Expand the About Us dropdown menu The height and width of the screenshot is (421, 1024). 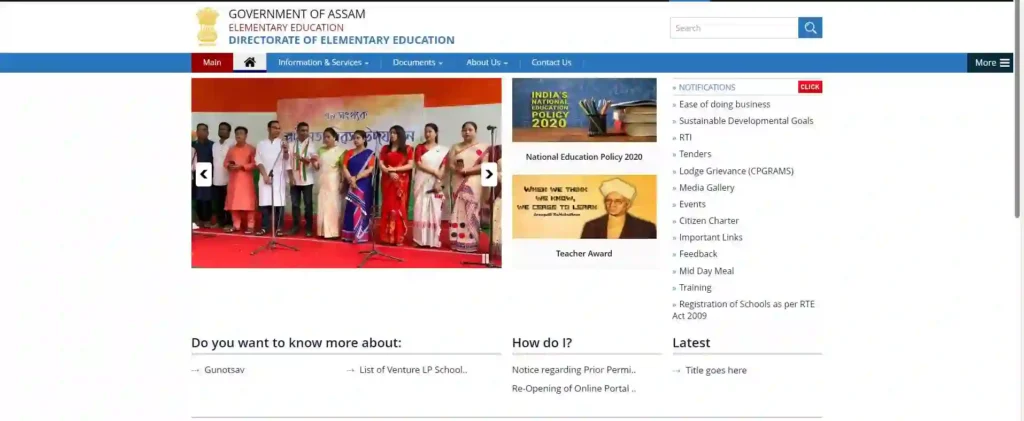pos(486,62)
